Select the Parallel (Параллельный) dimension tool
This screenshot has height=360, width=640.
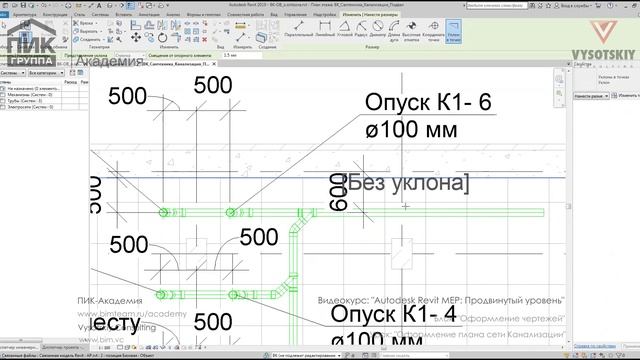(298, 29)
